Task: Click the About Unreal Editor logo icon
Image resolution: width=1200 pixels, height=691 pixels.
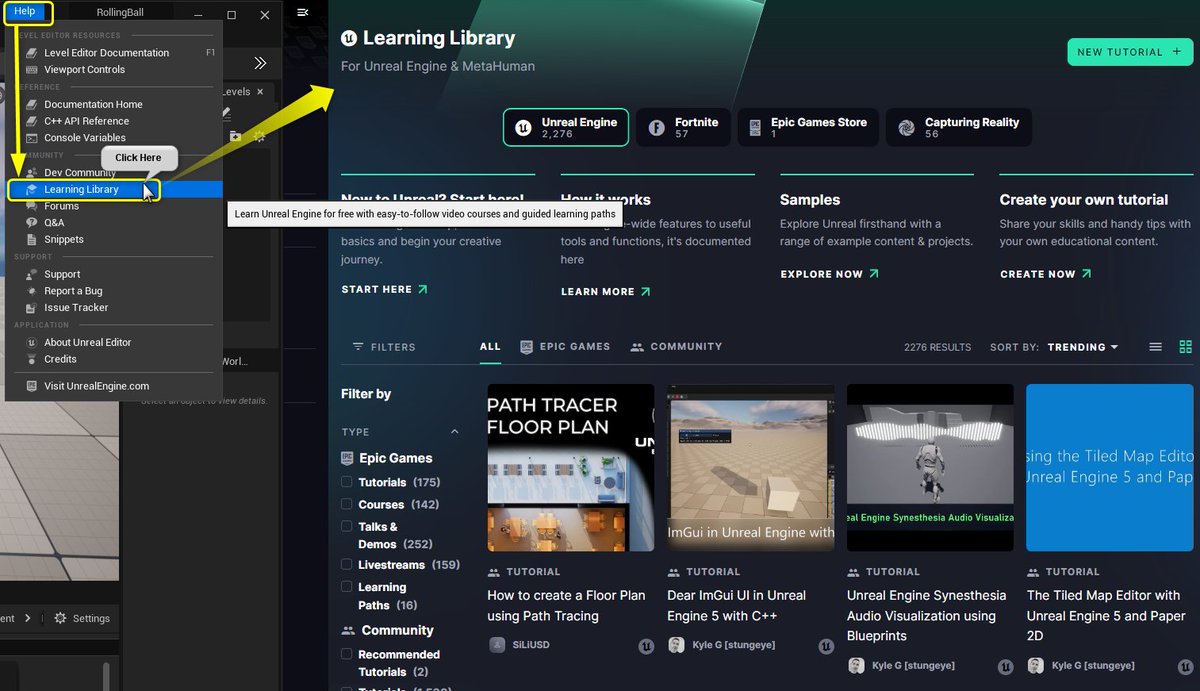Action: [x=32, y=342]
